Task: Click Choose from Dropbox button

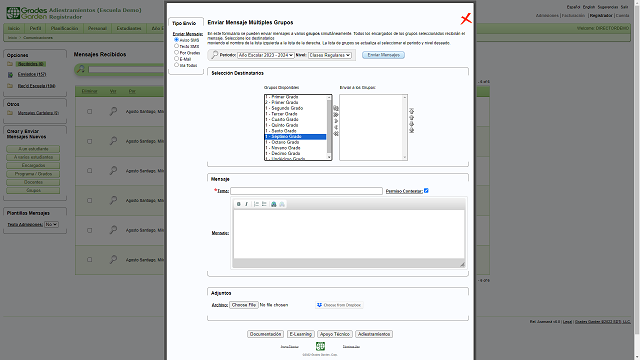Action: tap(339, 305)
